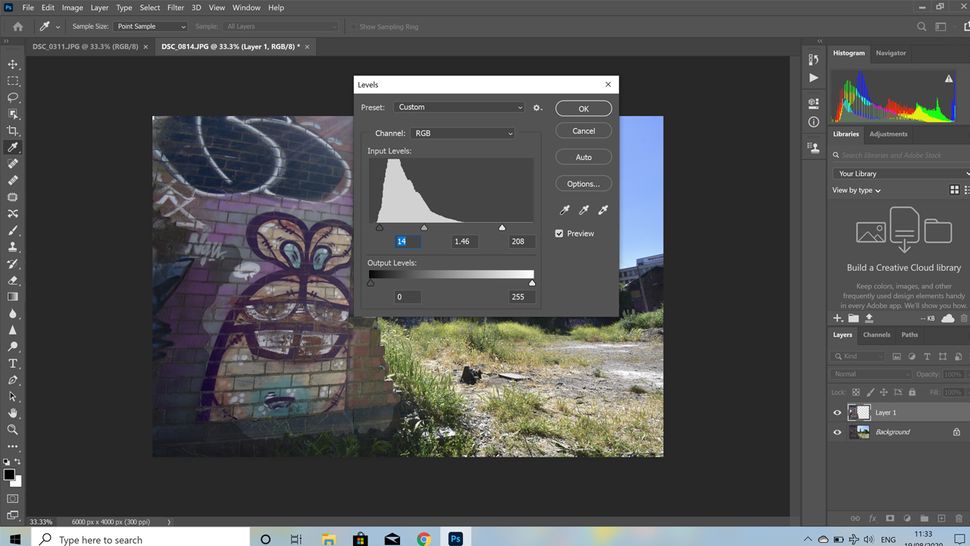Toggle Show Sampling Ring checkbox

coord(354,27)
